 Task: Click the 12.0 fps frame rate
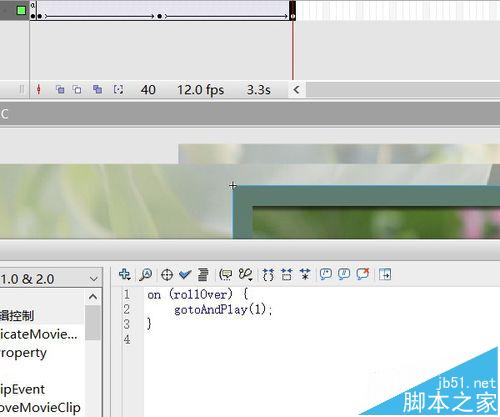click(x=200, y=90)
